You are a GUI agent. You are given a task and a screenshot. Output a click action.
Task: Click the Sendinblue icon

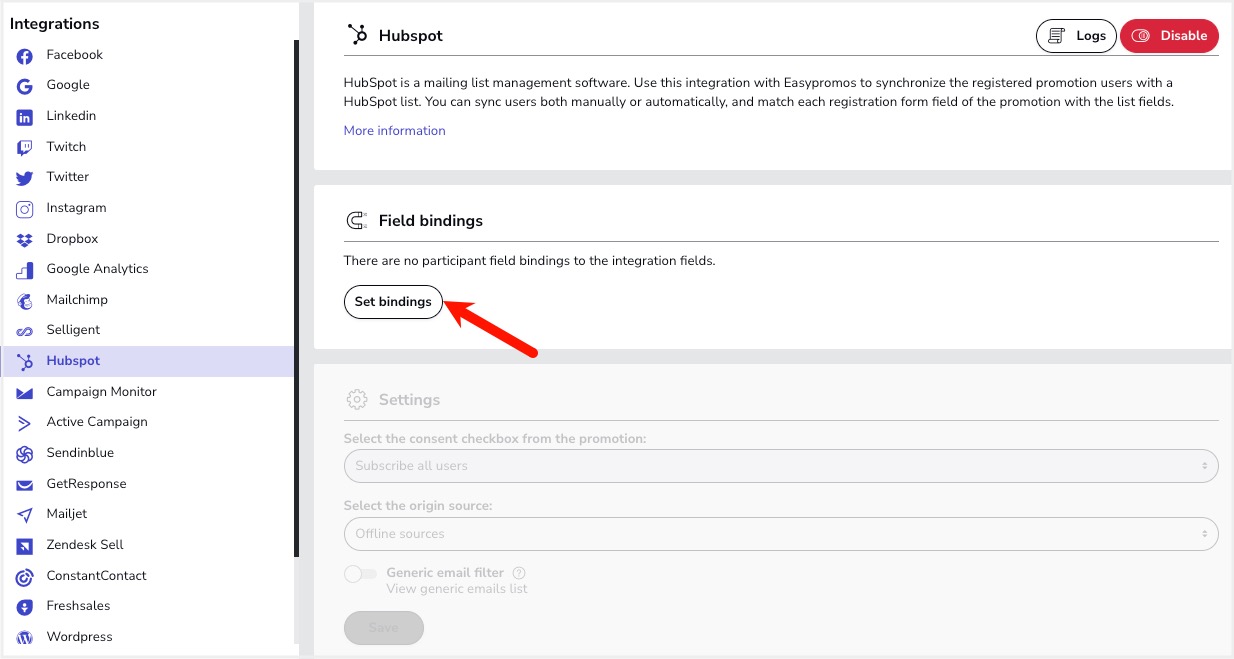pyautogui.click(x=25, y=454)
